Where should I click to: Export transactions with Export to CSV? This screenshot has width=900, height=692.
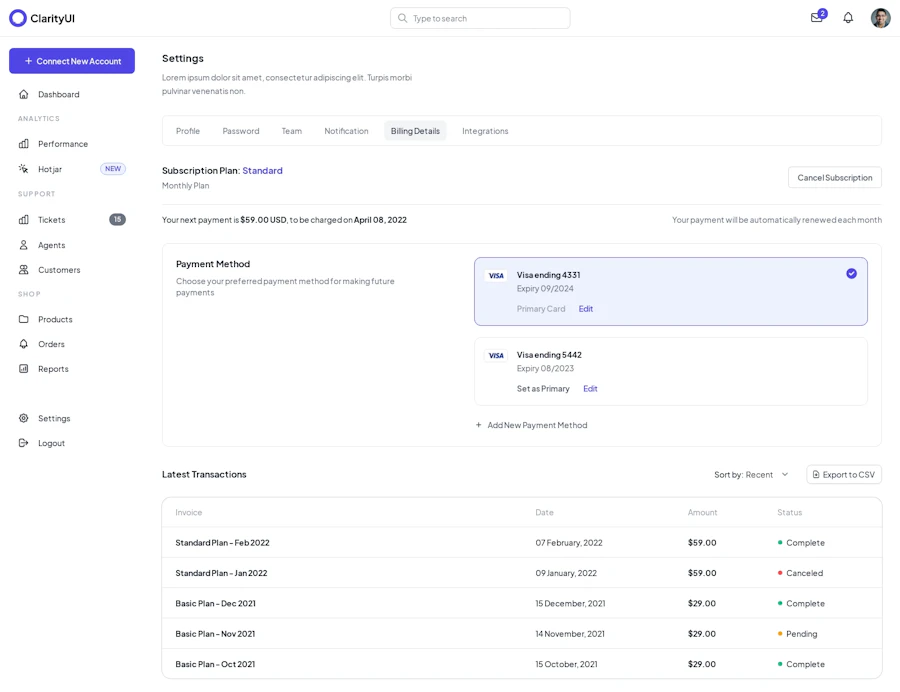[x=844, y=475]
